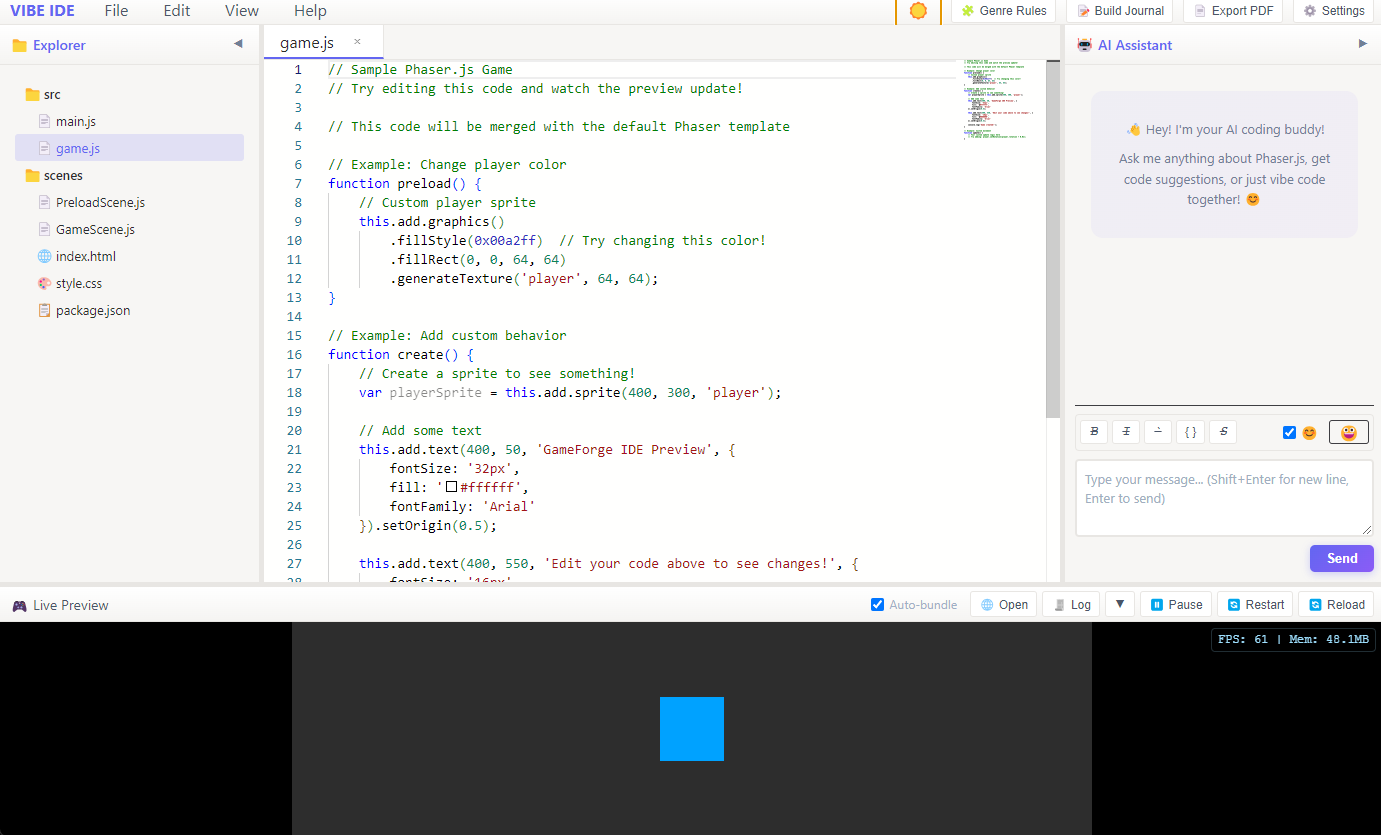Uncheck the emoji checkbox in chat toolbar
This screenshot has height=835, width=1381.
(1289, 432)
